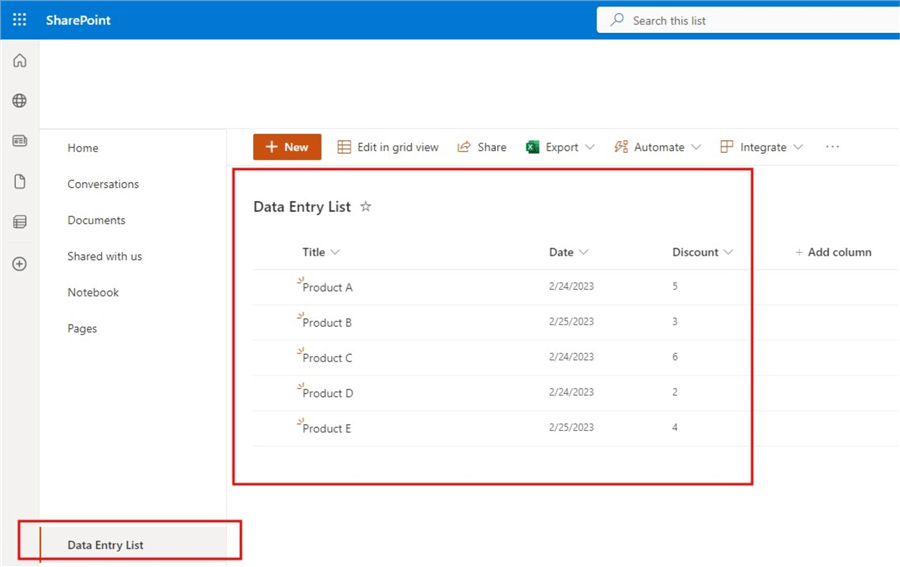Open the news icon in left rail
The width and height of the screenshot is (900, 567).
click(x=20, y=141)
